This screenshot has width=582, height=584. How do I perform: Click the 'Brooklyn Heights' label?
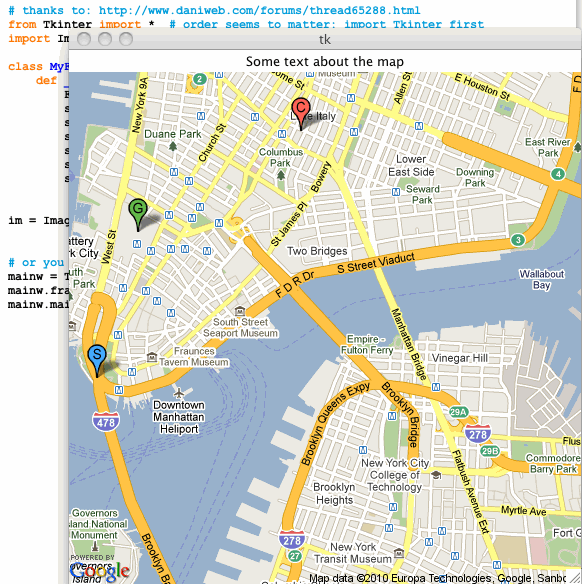pos(334,493)
